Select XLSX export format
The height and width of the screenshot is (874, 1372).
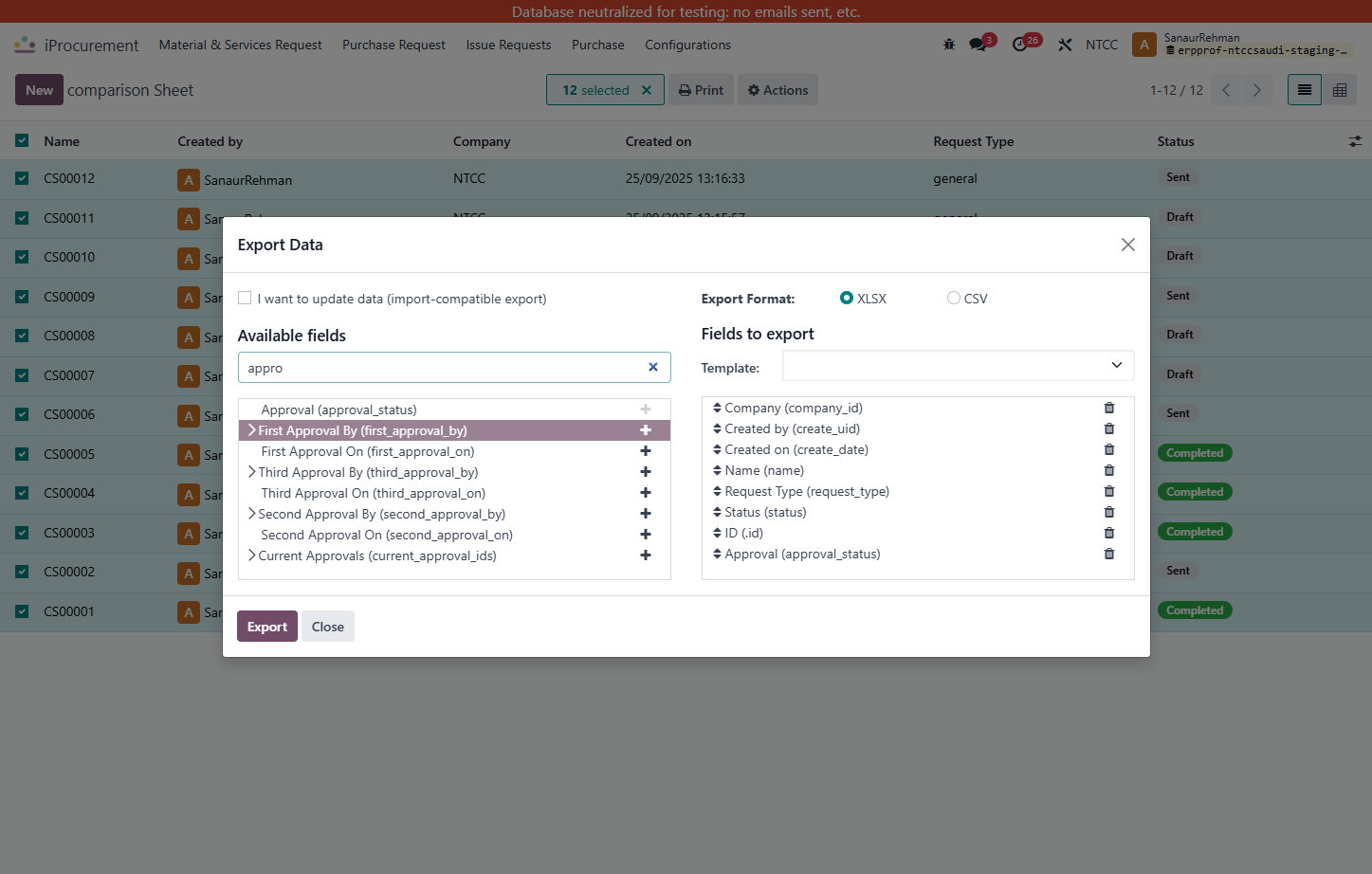[x=847, y=298]
